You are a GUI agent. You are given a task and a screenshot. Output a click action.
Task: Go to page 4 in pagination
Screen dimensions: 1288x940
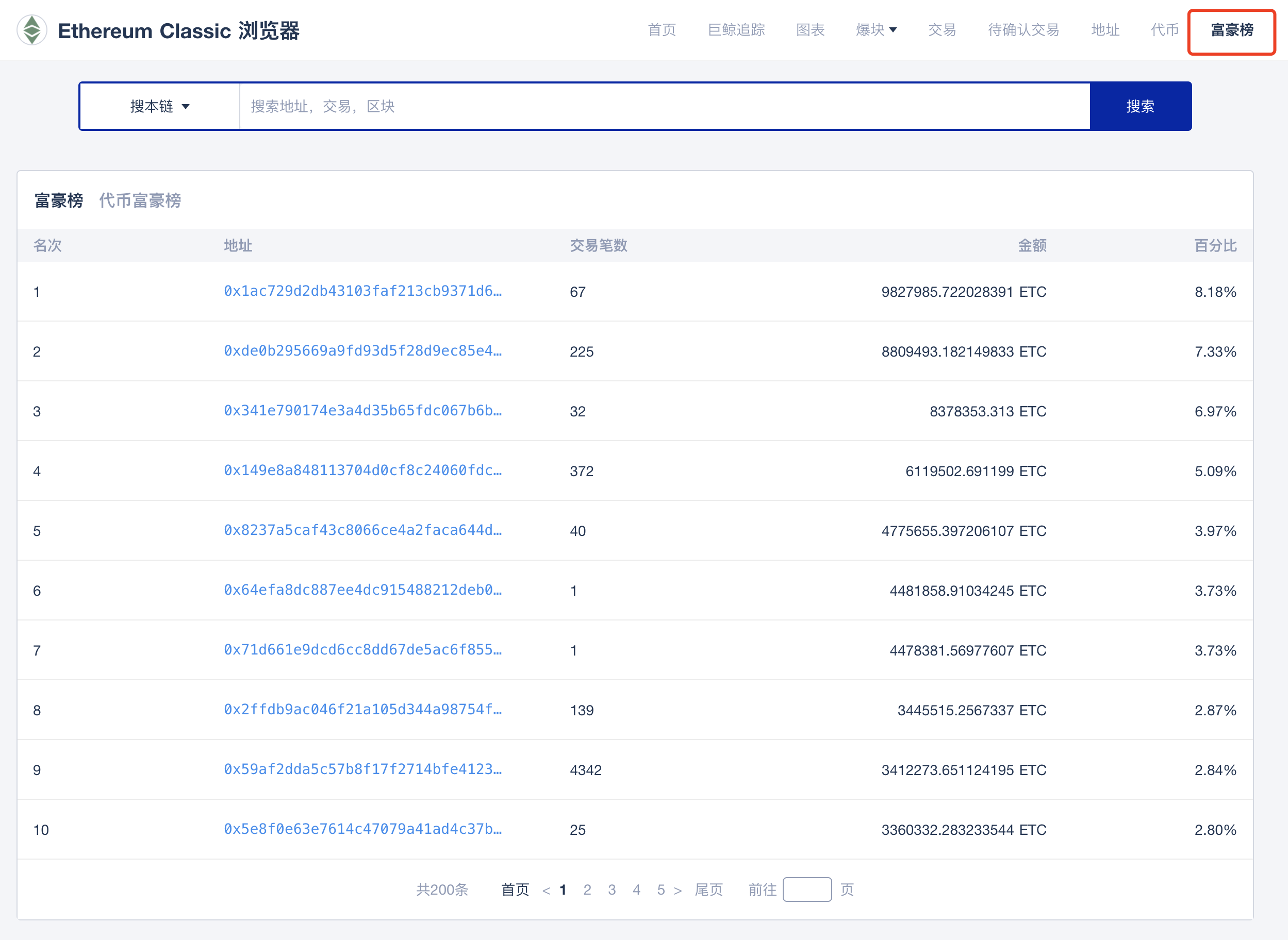point(636,889)
